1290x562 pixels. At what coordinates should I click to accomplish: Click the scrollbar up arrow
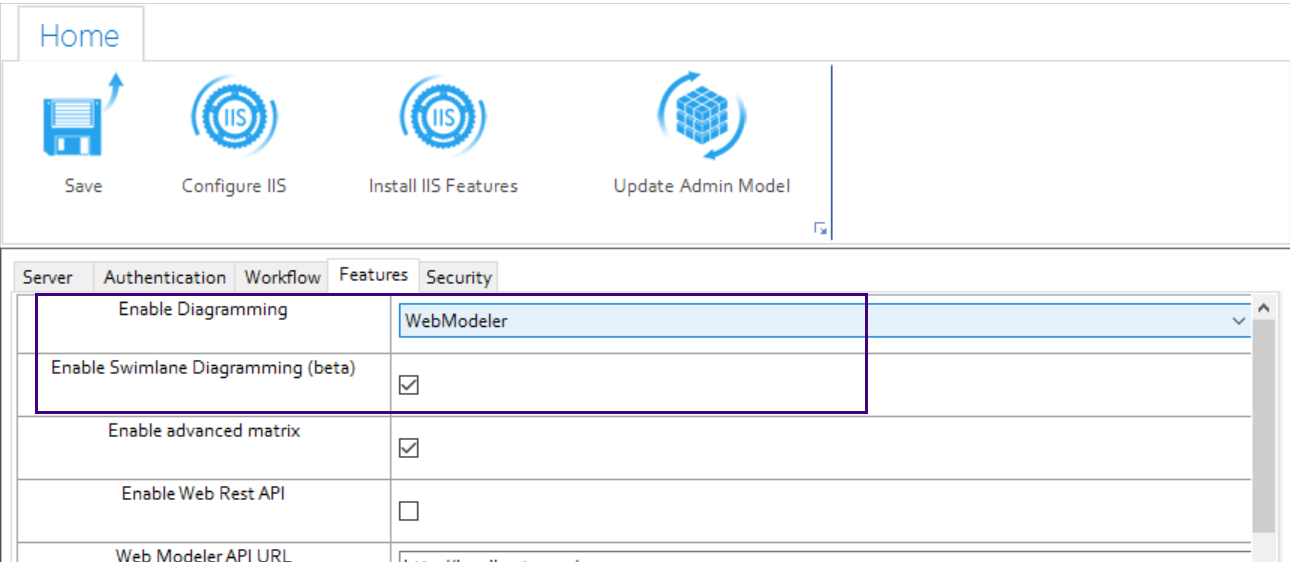[1263, 308]
